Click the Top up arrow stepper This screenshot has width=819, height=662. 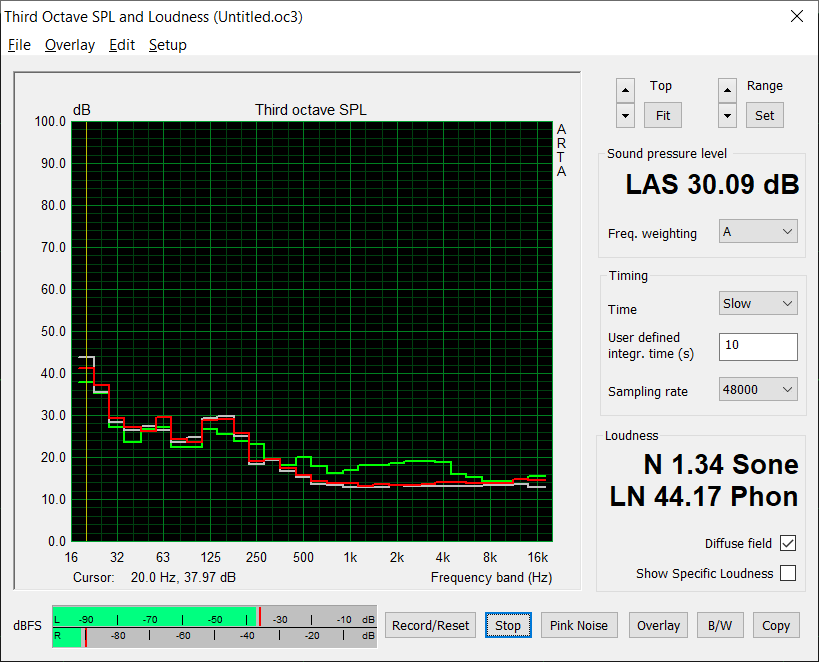tap(625, 90)
